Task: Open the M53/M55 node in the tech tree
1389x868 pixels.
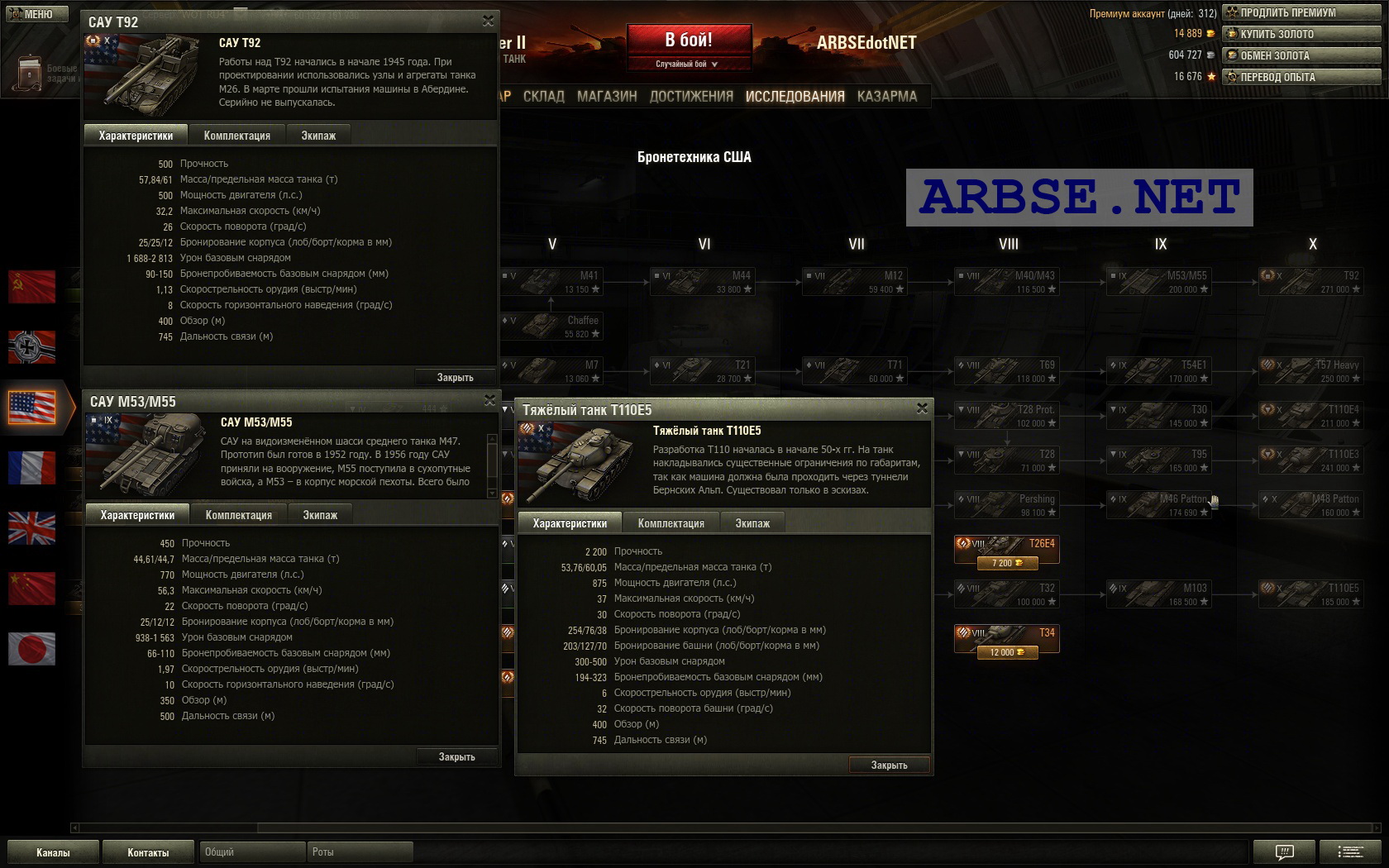Action: click(x=1158, y=282)
